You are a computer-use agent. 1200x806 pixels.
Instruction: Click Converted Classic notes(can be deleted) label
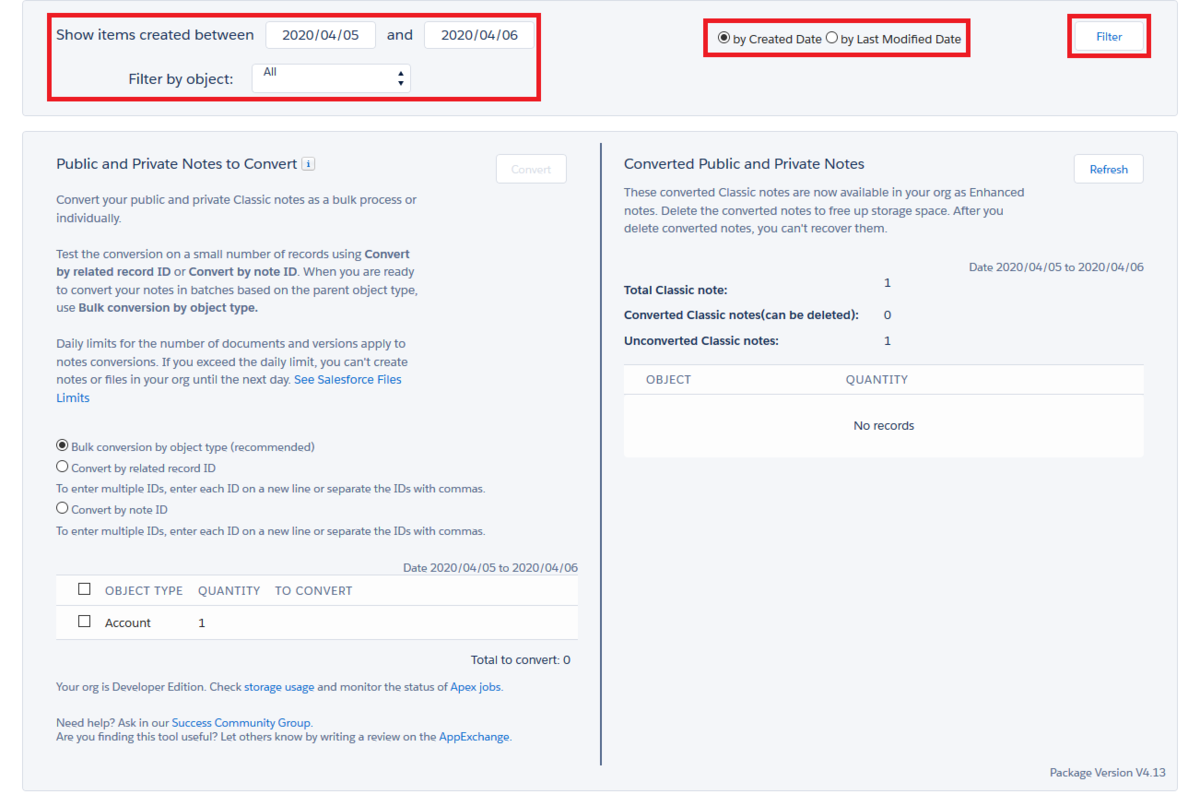741,315
